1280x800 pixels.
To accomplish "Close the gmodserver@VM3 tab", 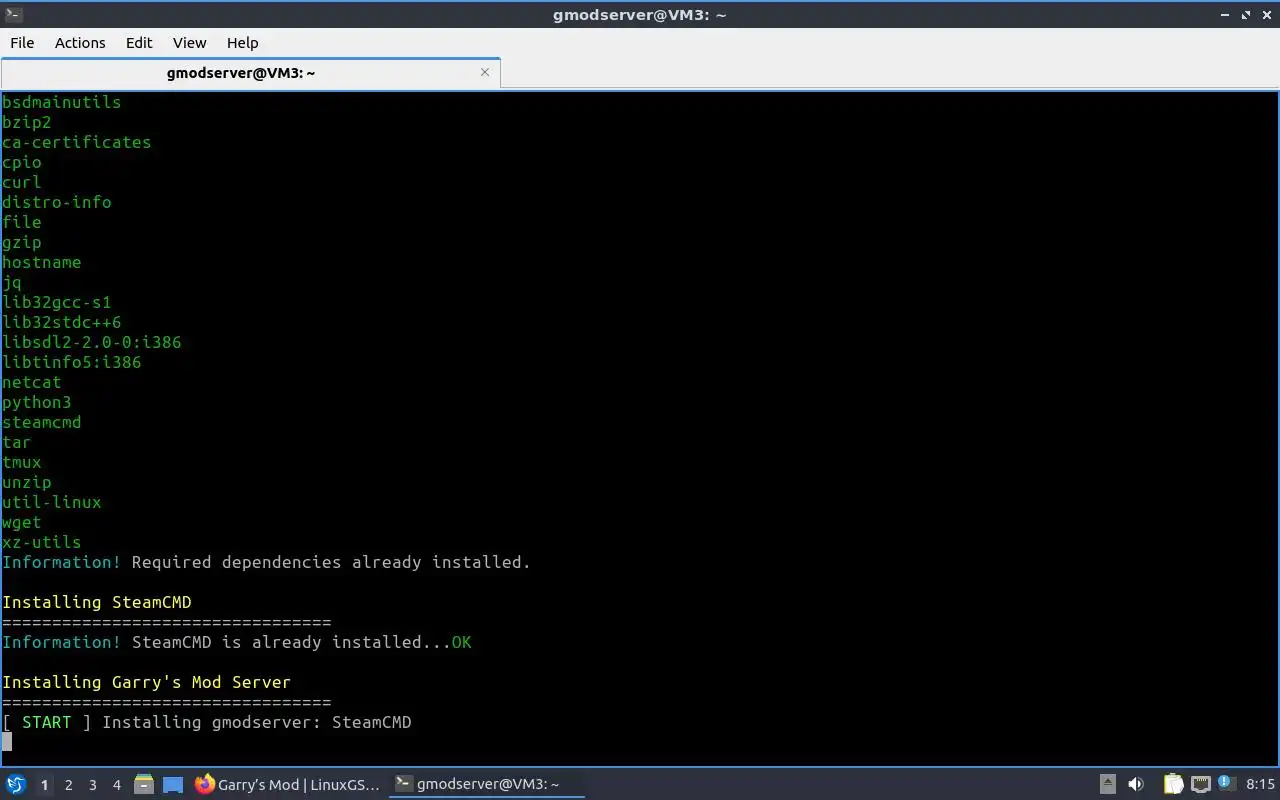I will click(x=485, y=72).
